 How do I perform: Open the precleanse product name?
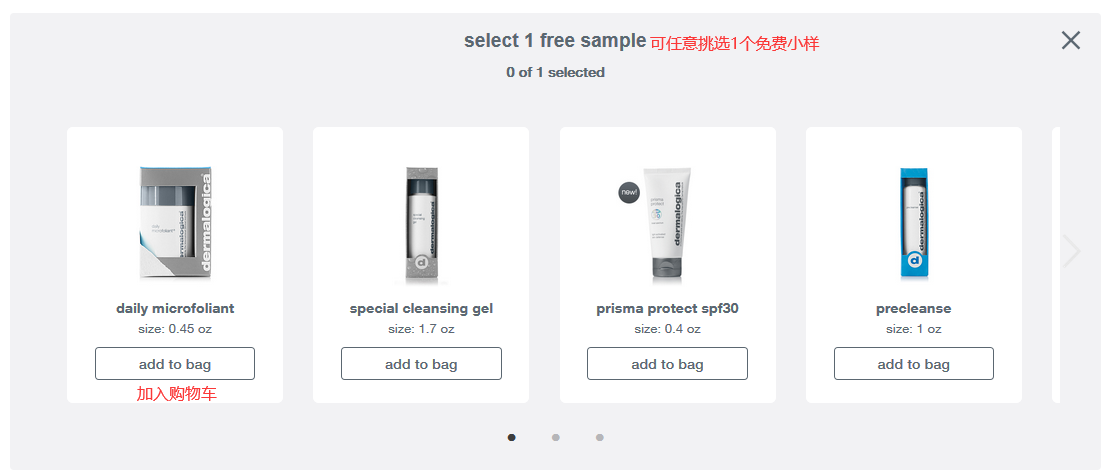click(x=913, y=308)
